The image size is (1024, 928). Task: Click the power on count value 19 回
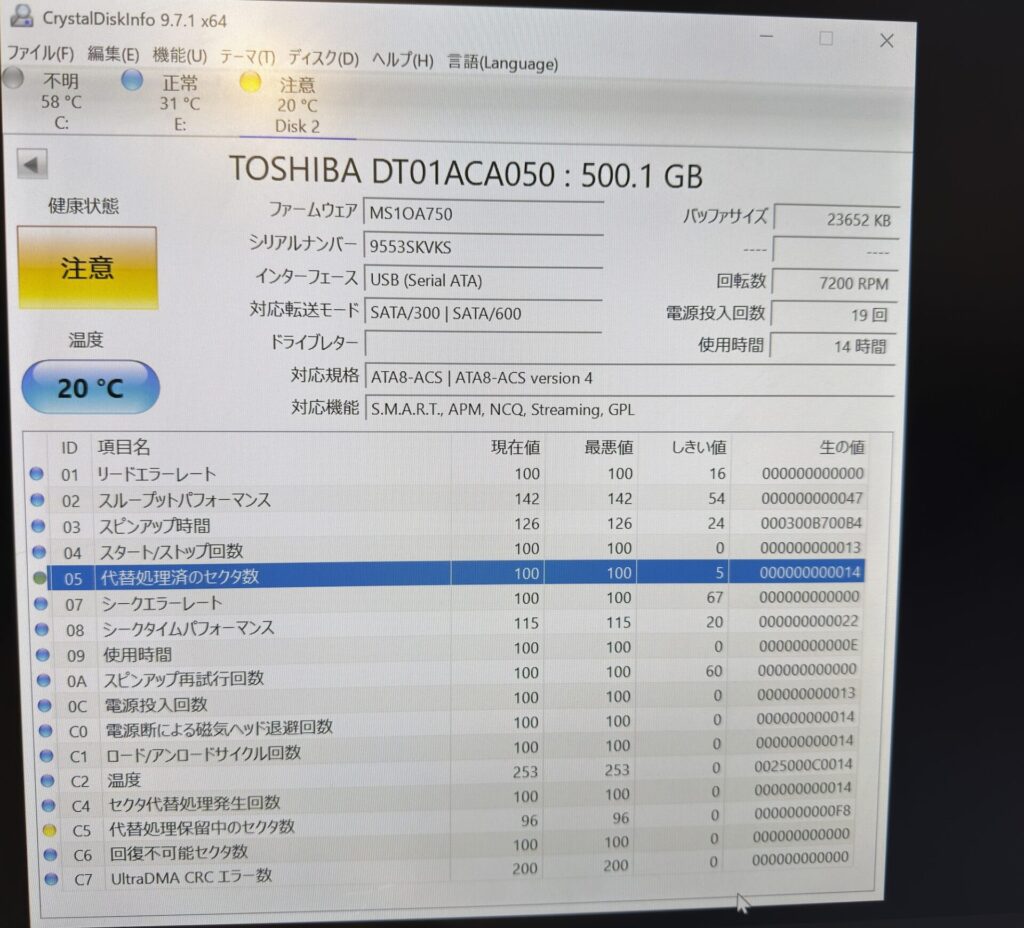pyautogui.click(x=834, y=314)
